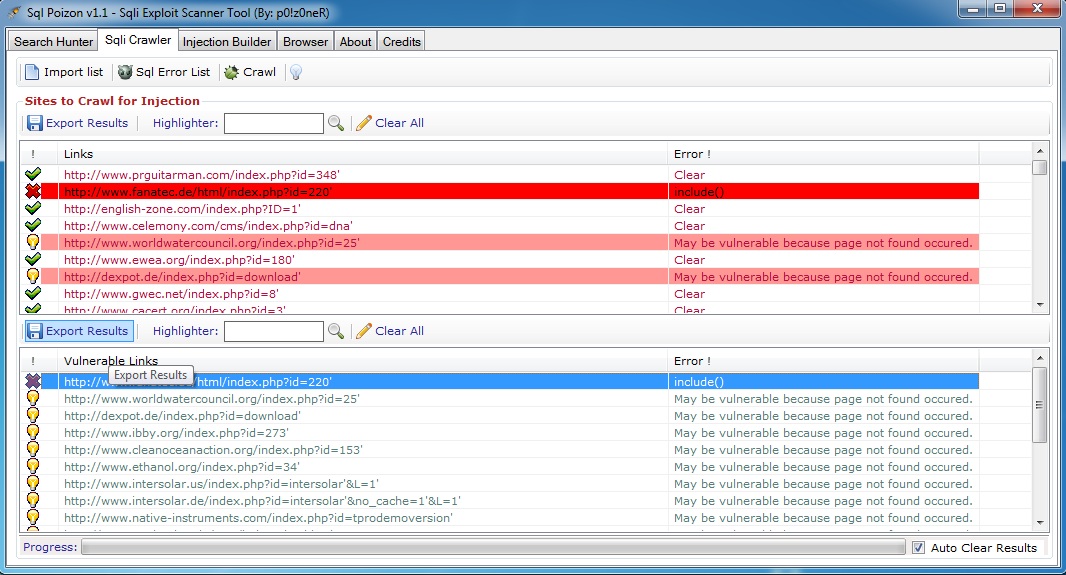Click bulb icon for intersolar.de row
The height and width of the screenshot is (575, 1066).
coord(33,500)
